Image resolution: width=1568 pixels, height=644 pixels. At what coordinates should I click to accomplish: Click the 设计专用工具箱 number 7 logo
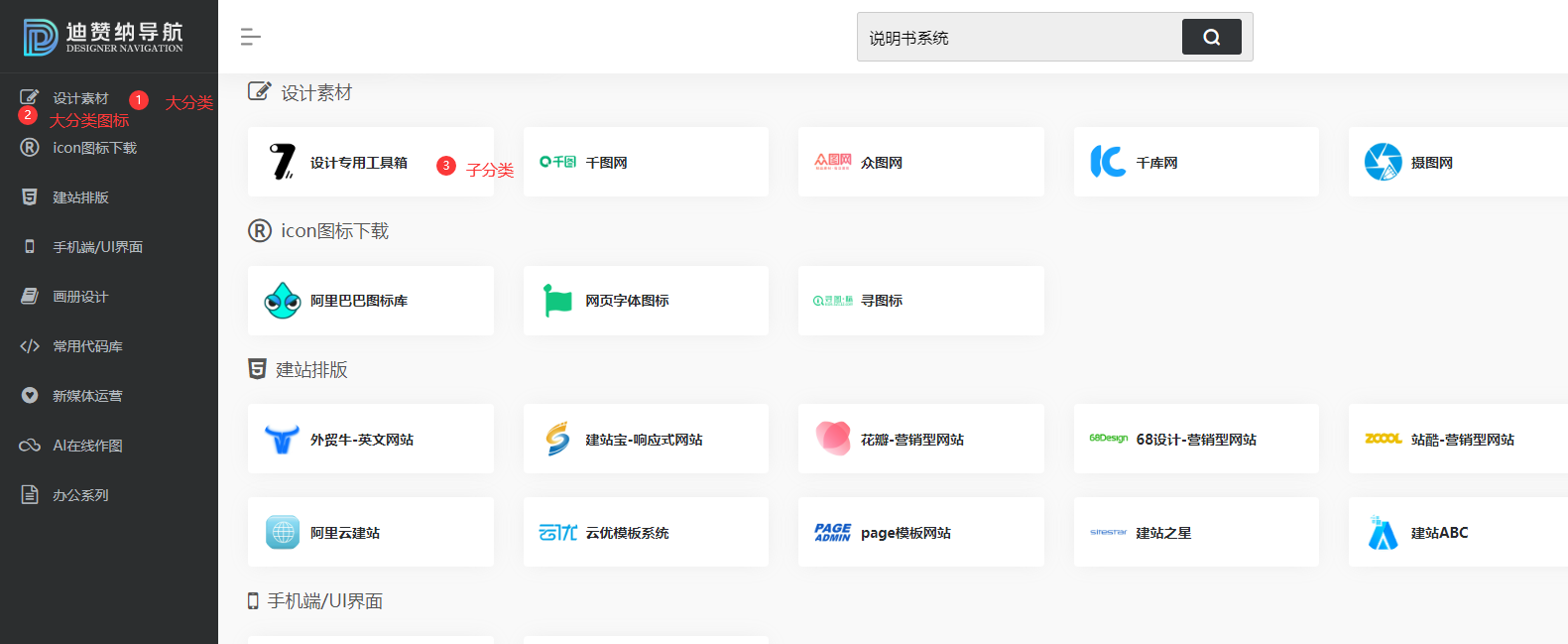pos(283,162)
